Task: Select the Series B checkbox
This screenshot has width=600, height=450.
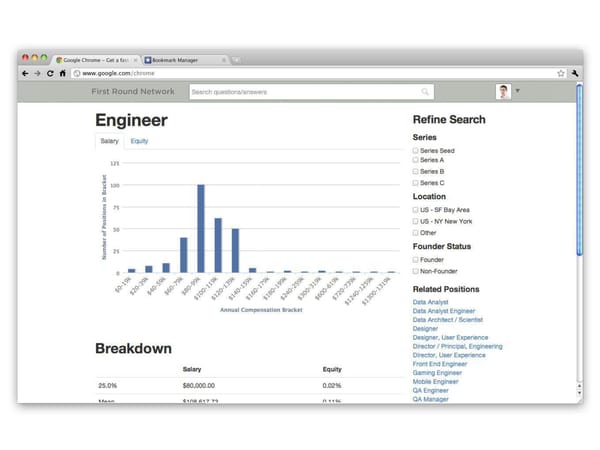Action: point(416,172)
